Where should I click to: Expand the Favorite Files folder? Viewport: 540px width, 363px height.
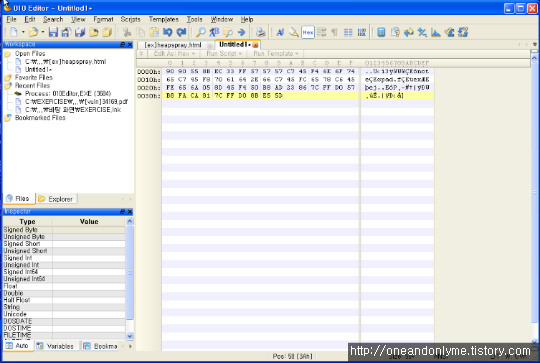pos(7,77)
